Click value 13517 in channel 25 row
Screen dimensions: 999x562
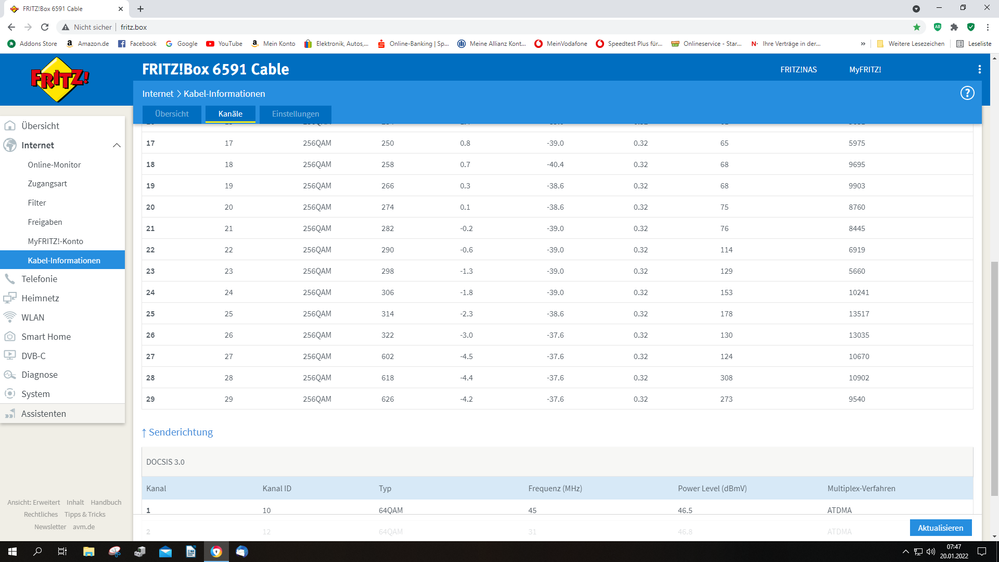click(x=859, y=313)
